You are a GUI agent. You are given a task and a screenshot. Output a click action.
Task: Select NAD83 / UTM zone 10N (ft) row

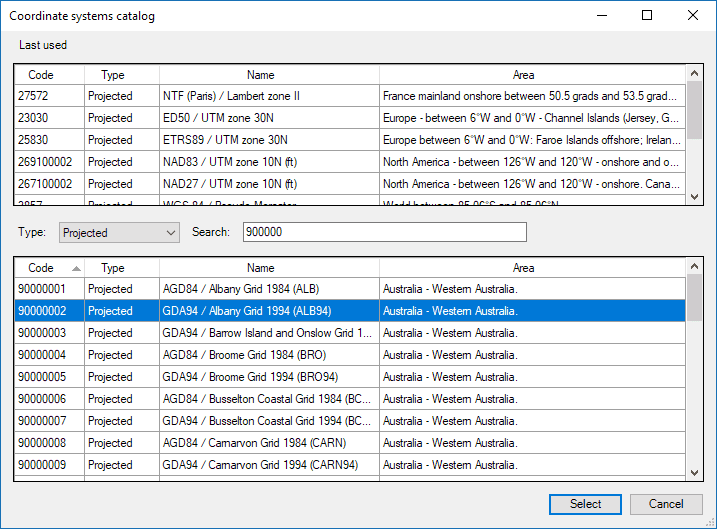click(x=350, y=162)
